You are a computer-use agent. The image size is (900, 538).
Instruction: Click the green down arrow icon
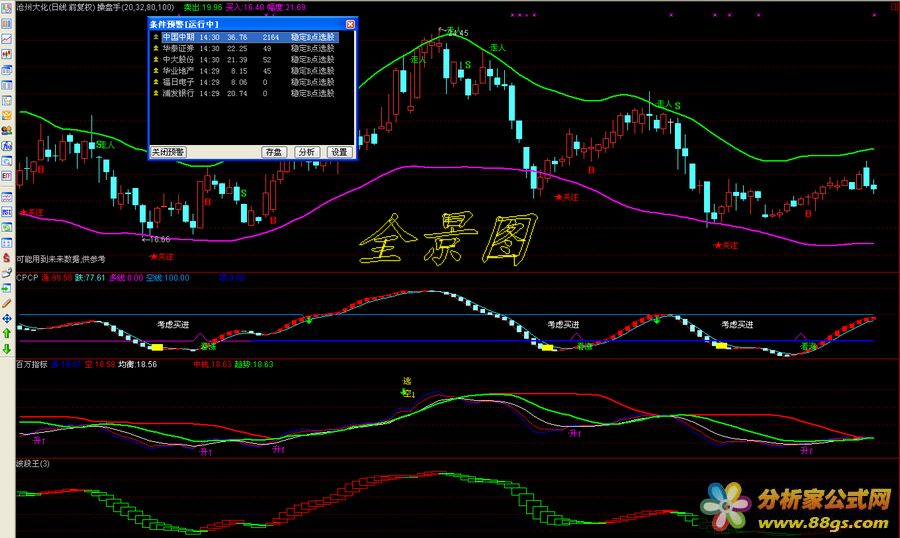pos(6,348)
